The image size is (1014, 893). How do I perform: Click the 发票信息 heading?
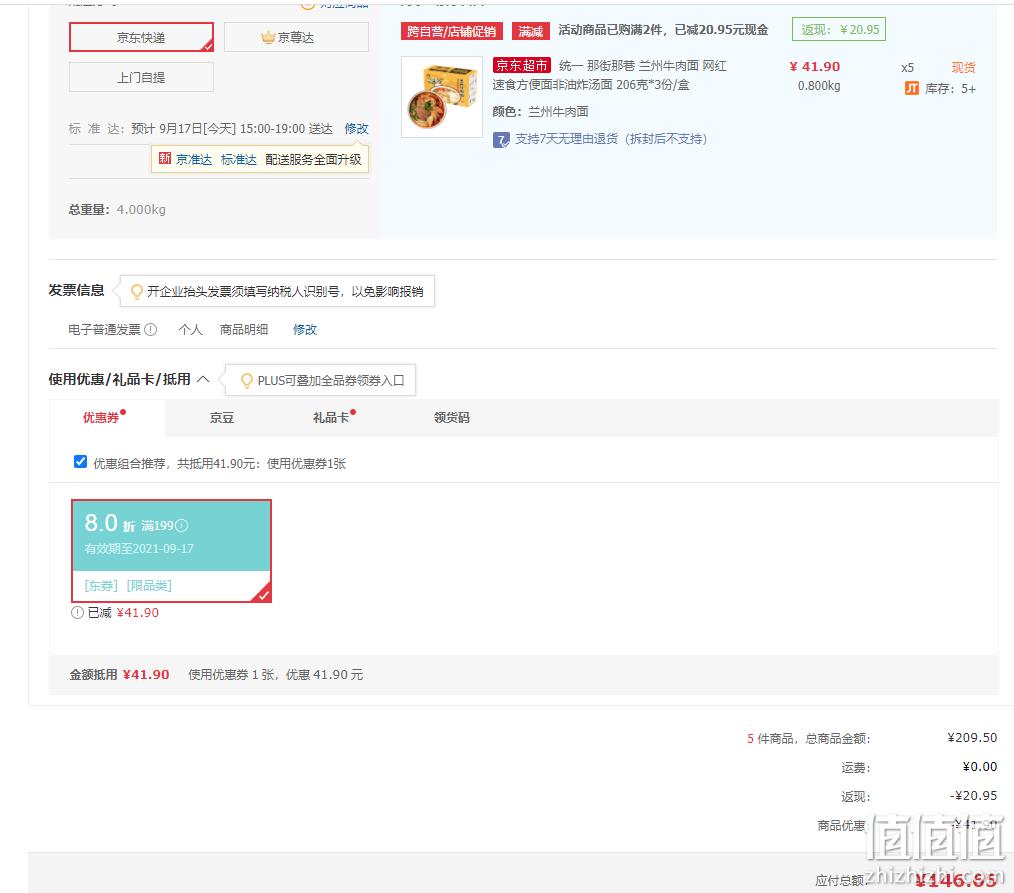76,290
